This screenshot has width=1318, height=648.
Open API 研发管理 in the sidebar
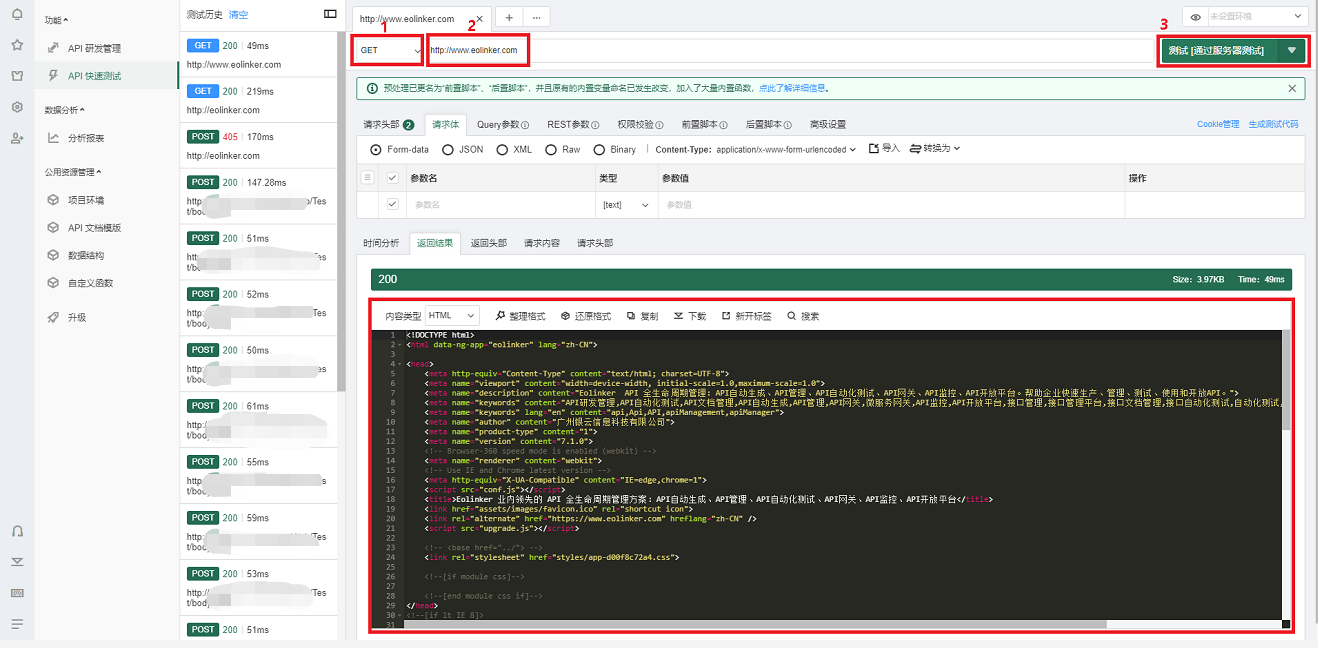coord(94,48)
